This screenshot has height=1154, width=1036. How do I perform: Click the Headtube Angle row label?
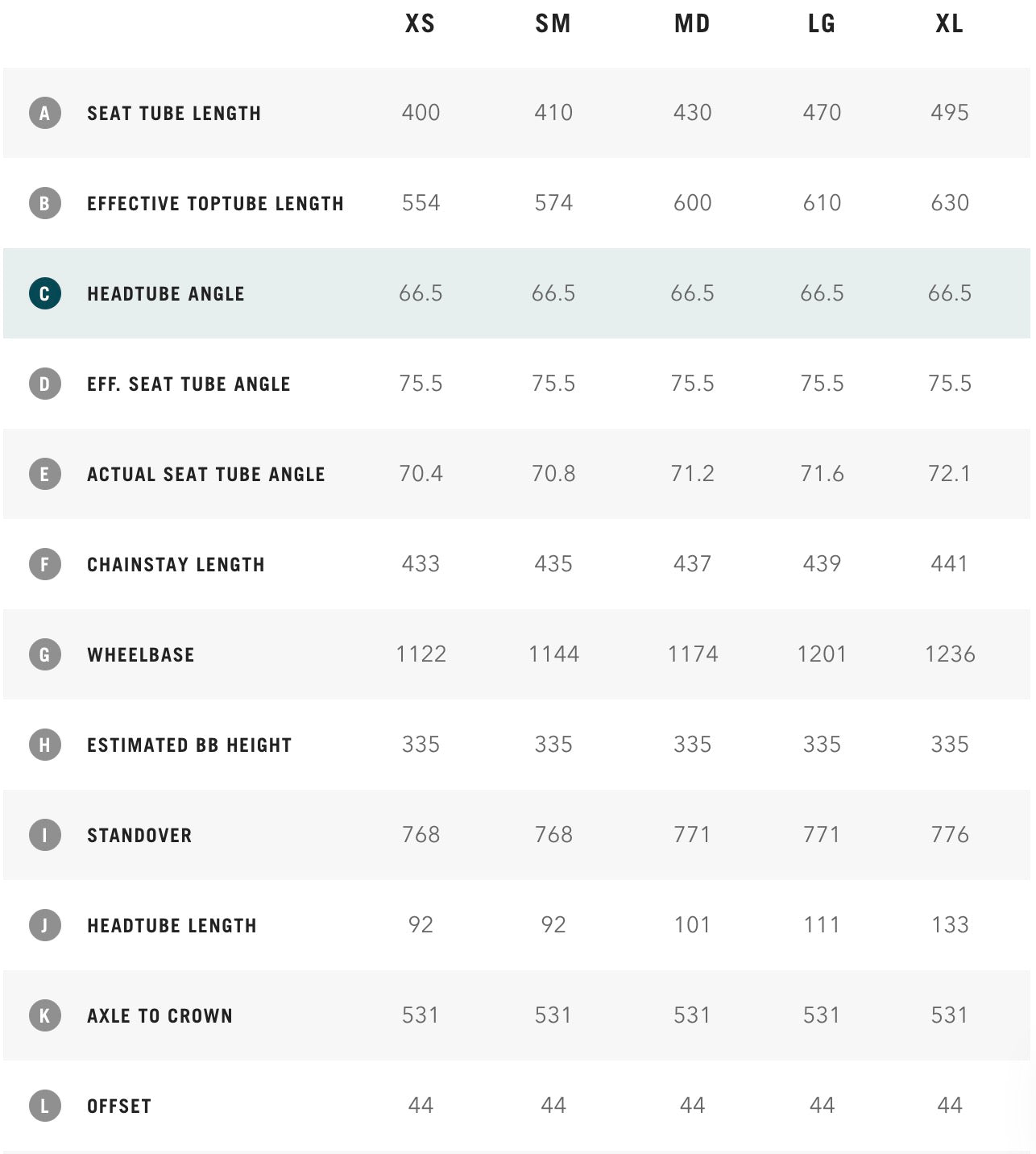tap(166, 294)
